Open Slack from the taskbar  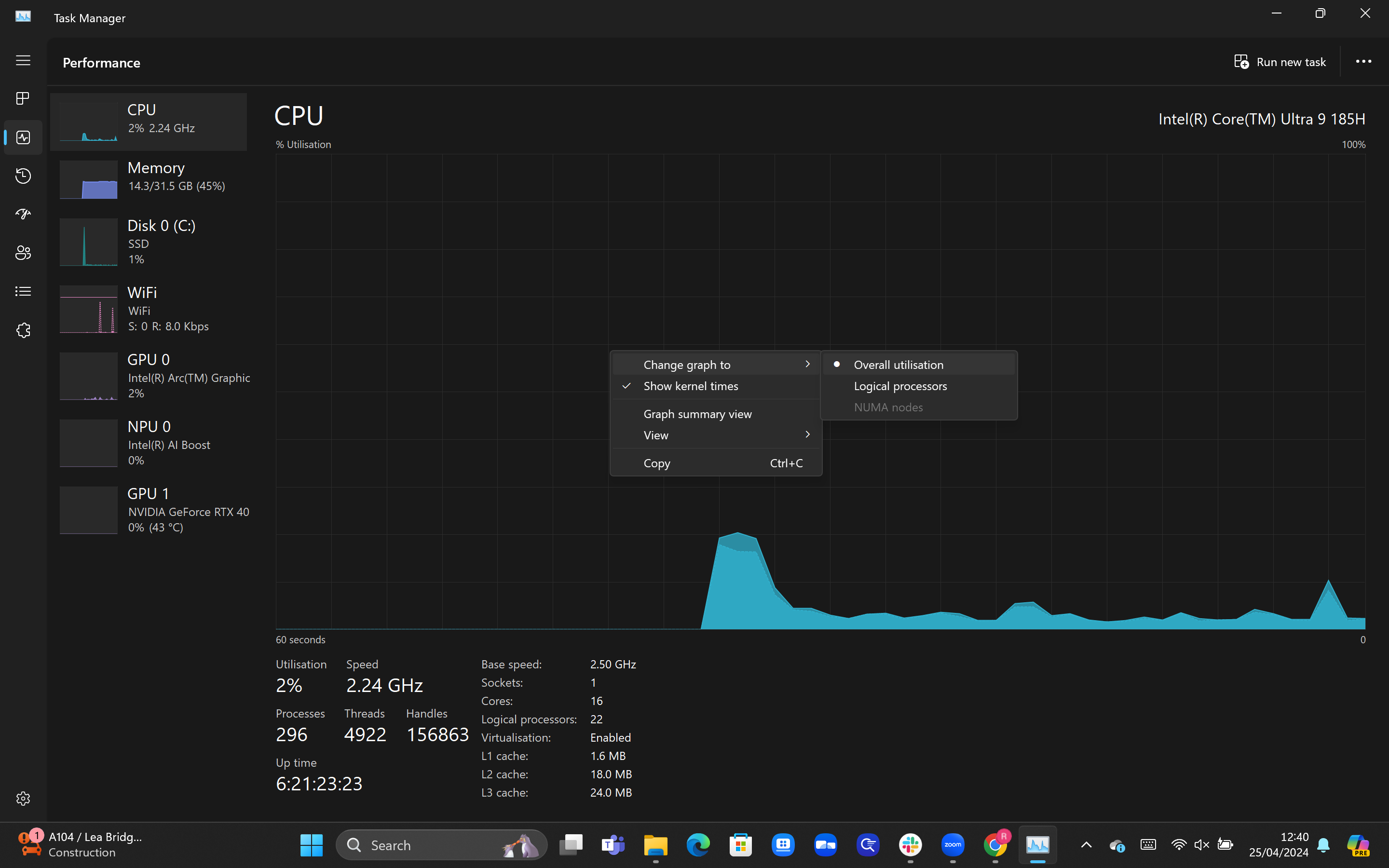tap(910, 845)
